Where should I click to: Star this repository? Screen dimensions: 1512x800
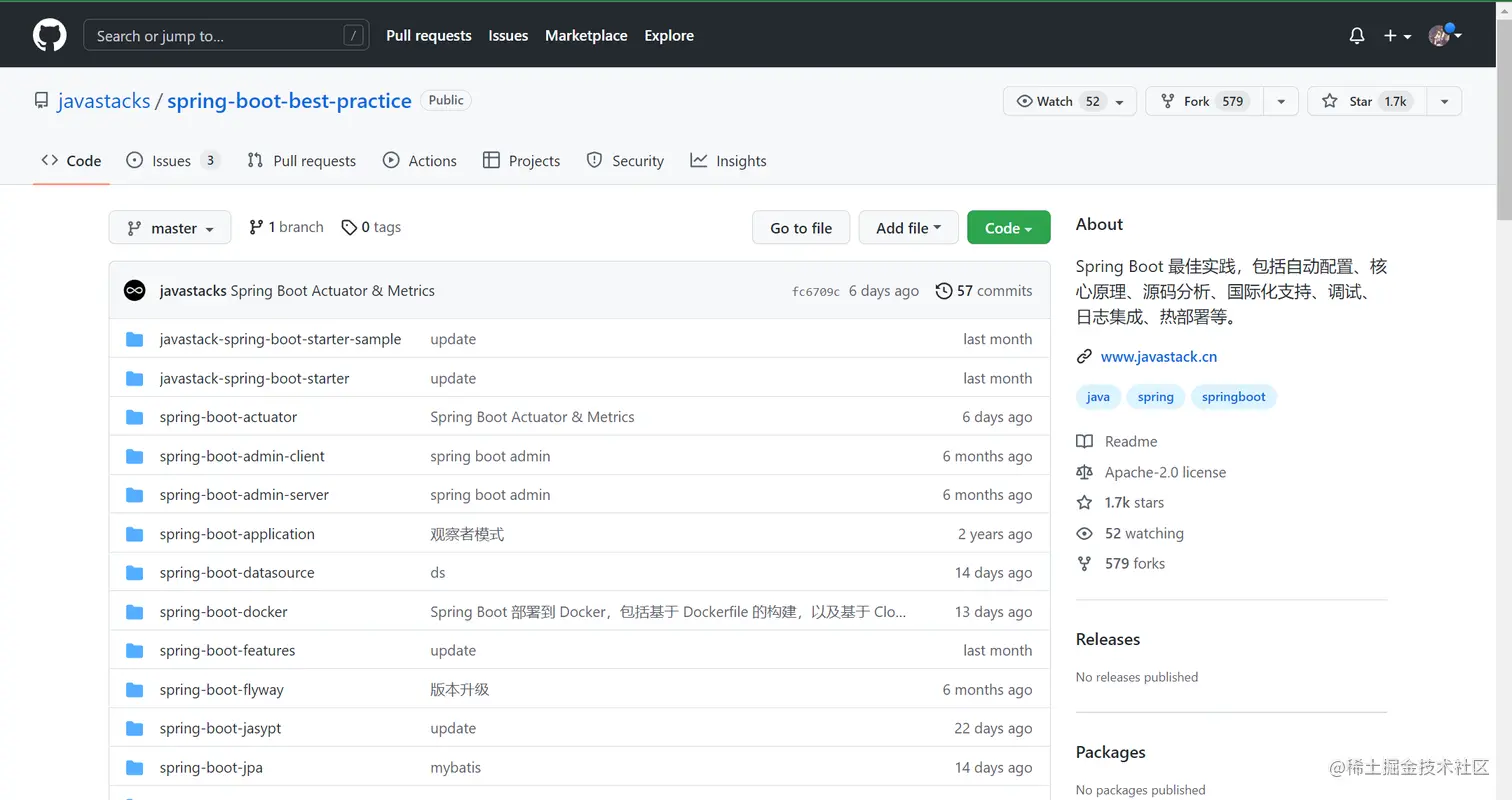pos(1366,101)
